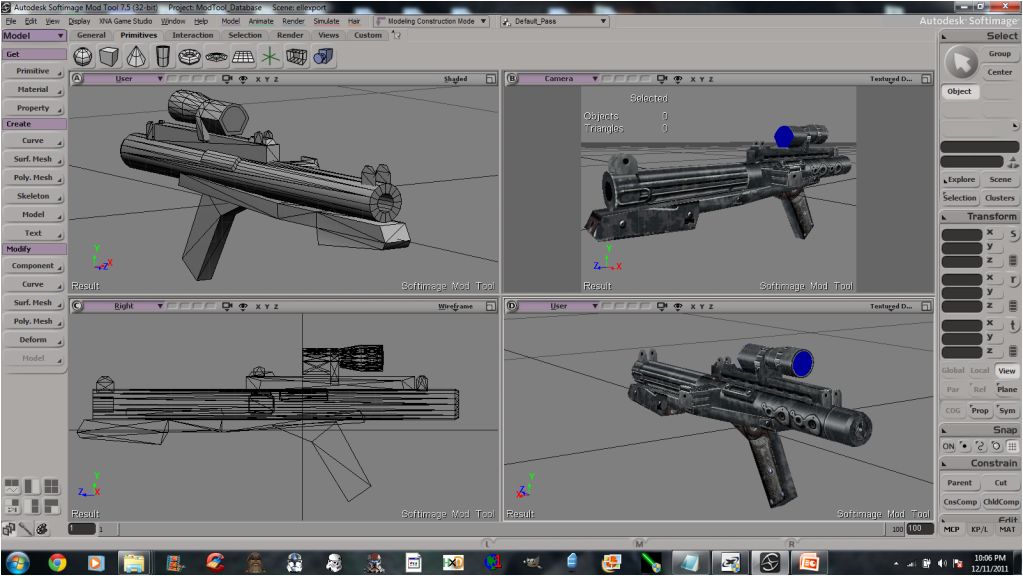Create a disc primitive from toolbar
The width and height of the screenshot is (1023, 576).
pos(216,57)
